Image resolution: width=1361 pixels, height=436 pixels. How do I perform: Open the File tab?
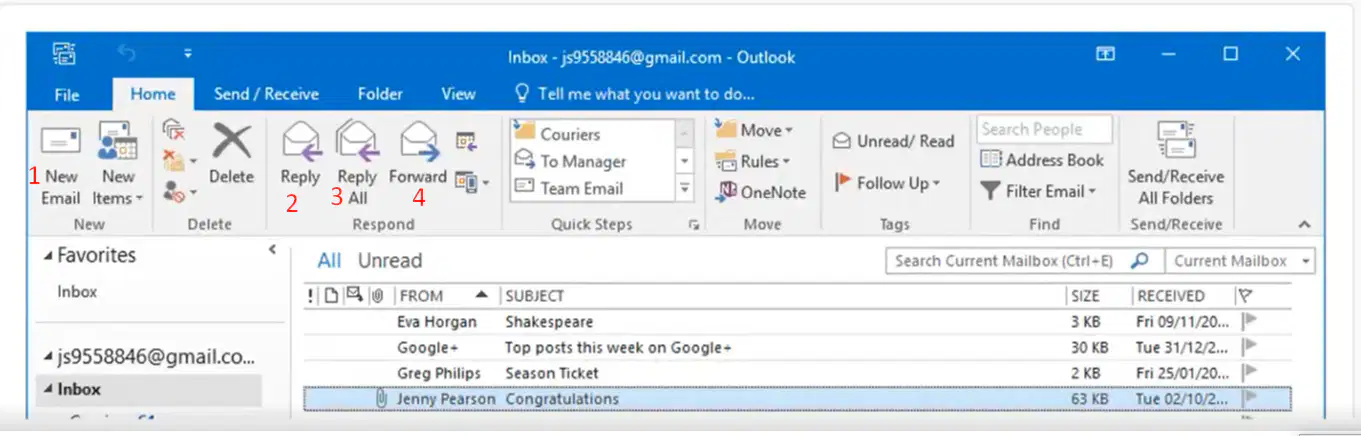pos(67,94)
